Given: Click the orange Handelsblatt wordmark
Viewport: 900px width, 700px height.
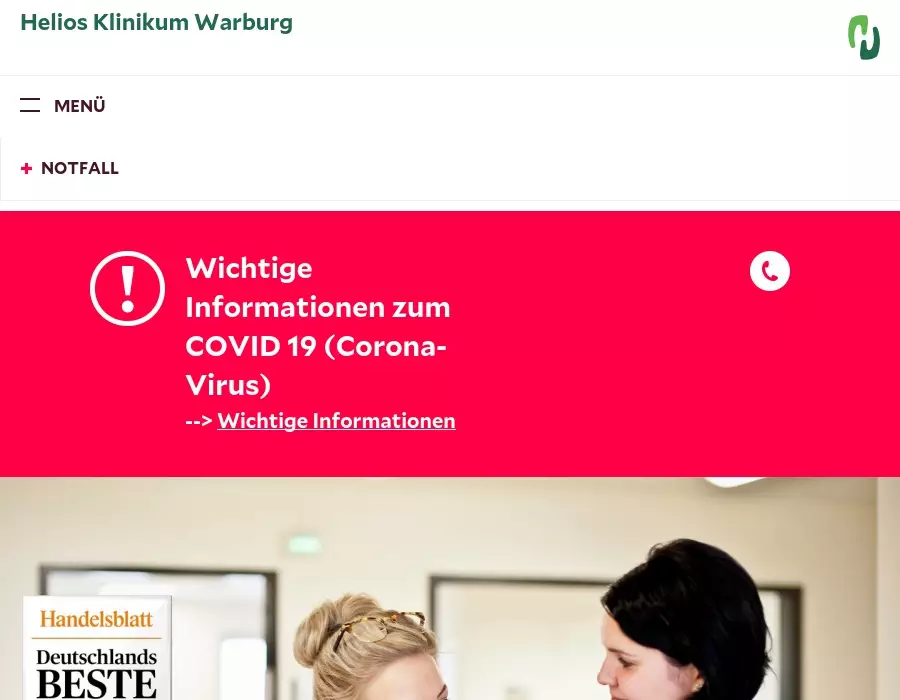Looking at the screenshot, I should tap(96, 619).
